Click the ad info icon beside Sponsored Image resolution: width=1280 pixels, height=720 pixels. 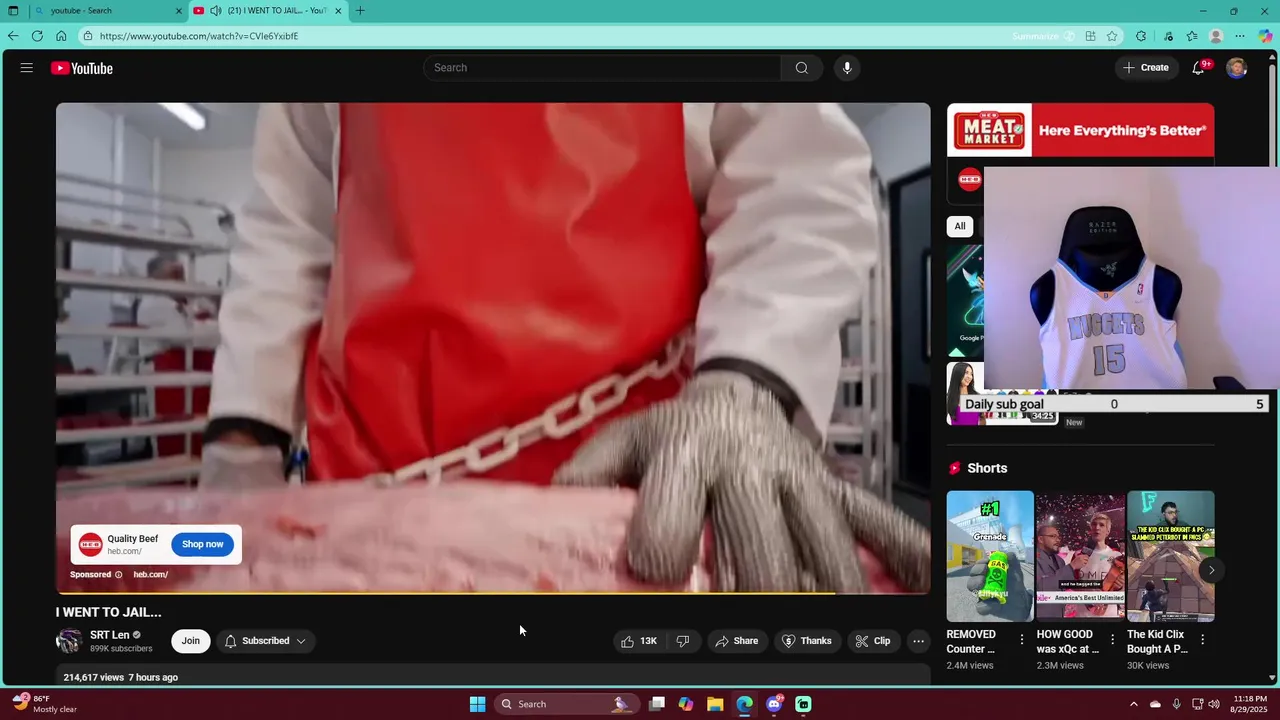tap(118, 575)
